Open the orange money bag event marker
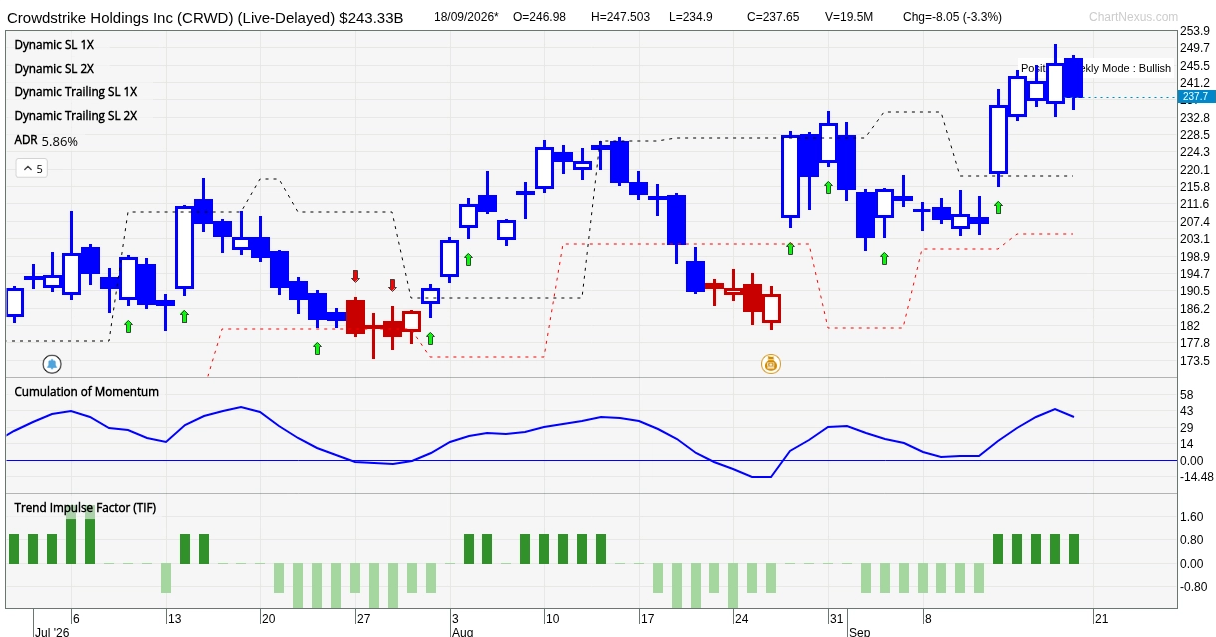1216x637 pixels. 770,364
